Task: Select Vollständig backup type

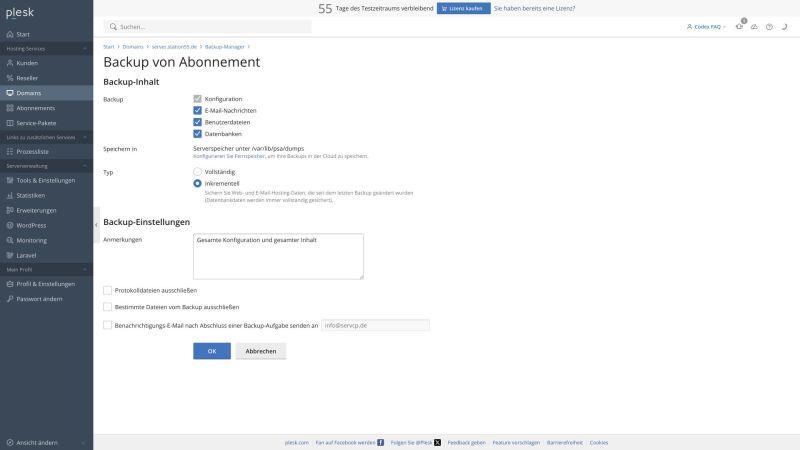Action: 197,171
